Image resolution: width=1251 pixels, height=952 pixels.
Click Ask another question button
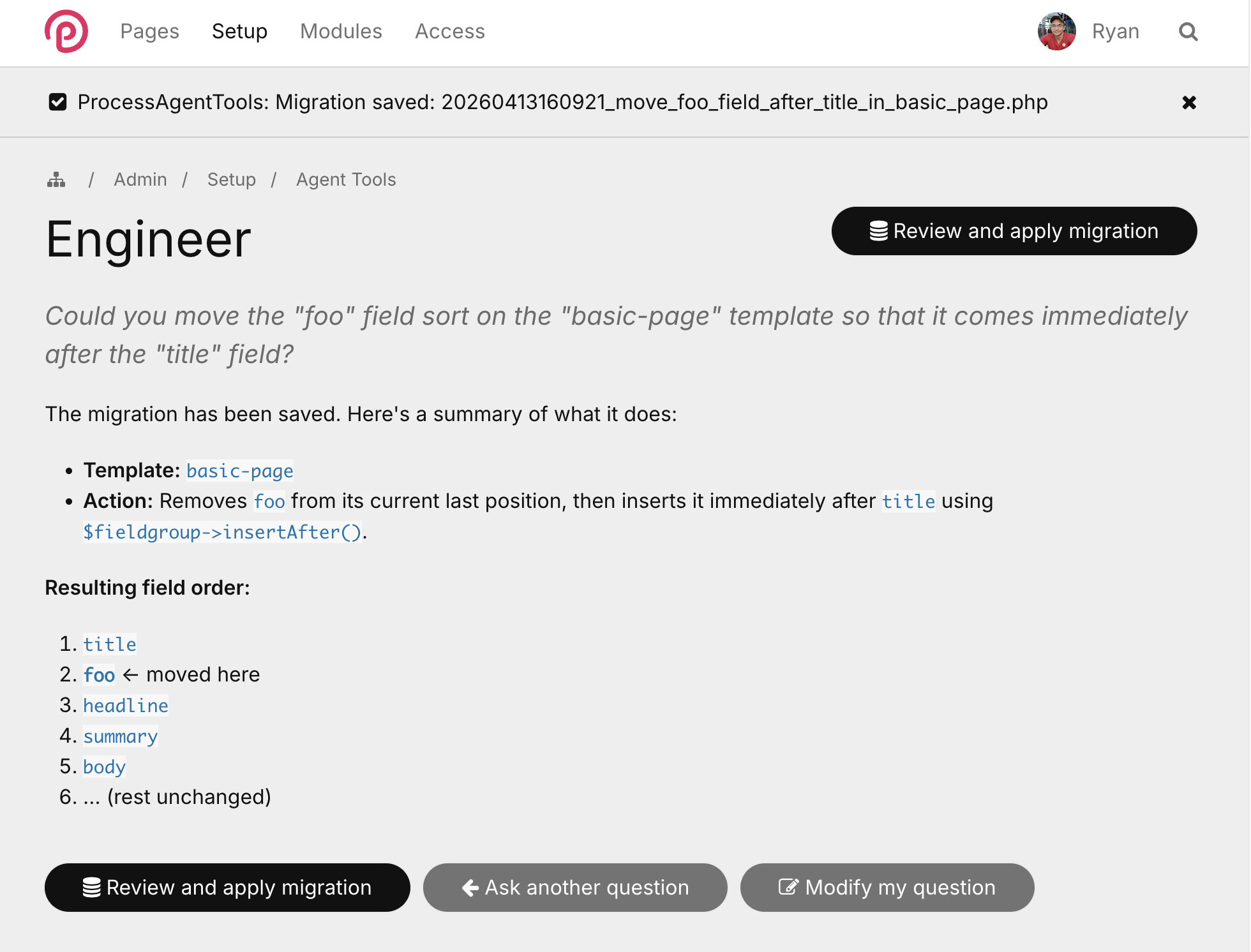(575, 888)
